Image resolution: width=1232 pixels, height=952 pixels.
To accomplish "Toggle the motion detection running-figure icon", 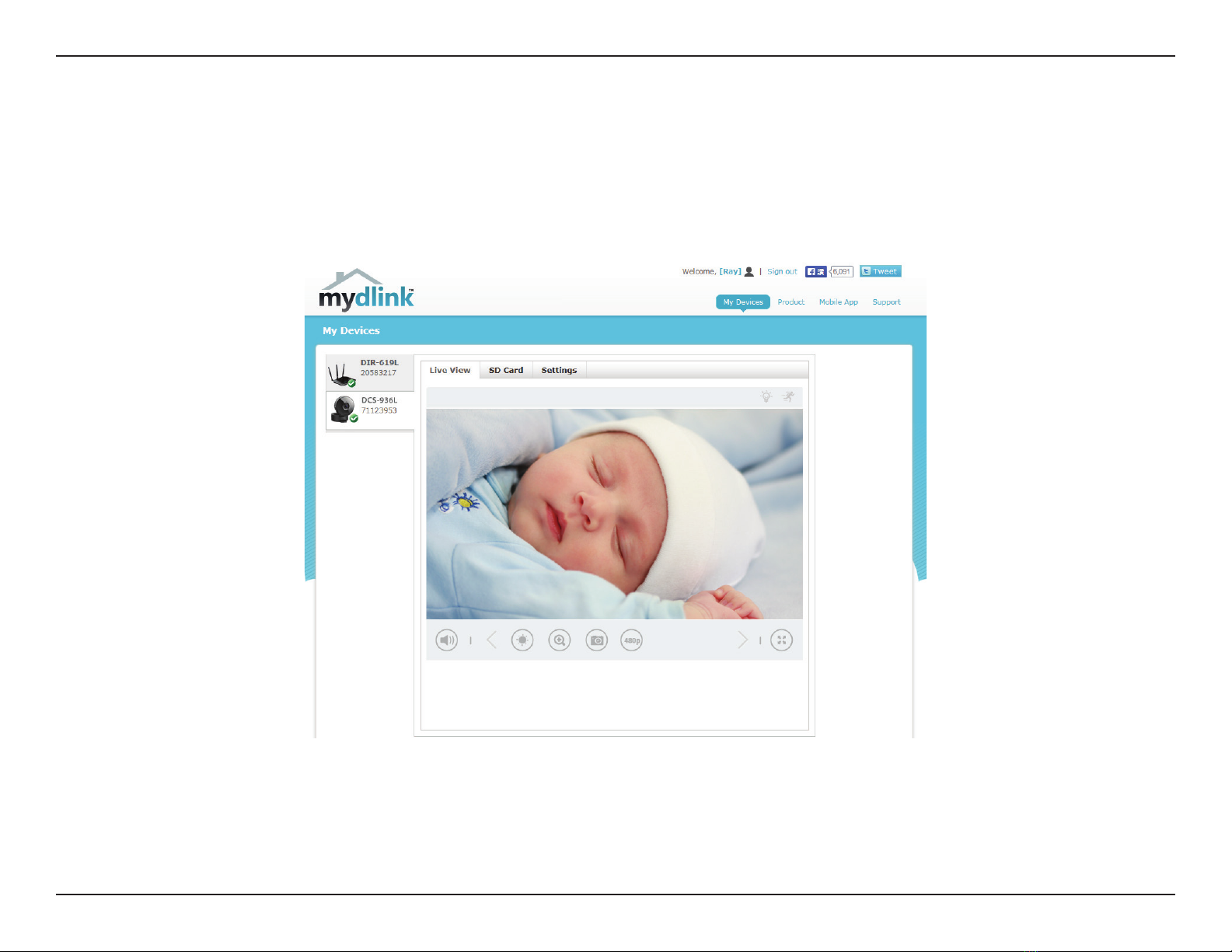I will pyautogui.click(x=788, y=396).
